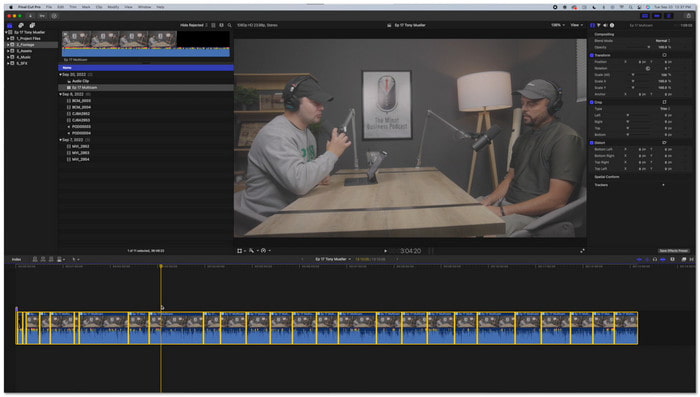Screen dimensions: 700x397
Task: Open the Select tool arrow in timeline
Action: (74, 259)
